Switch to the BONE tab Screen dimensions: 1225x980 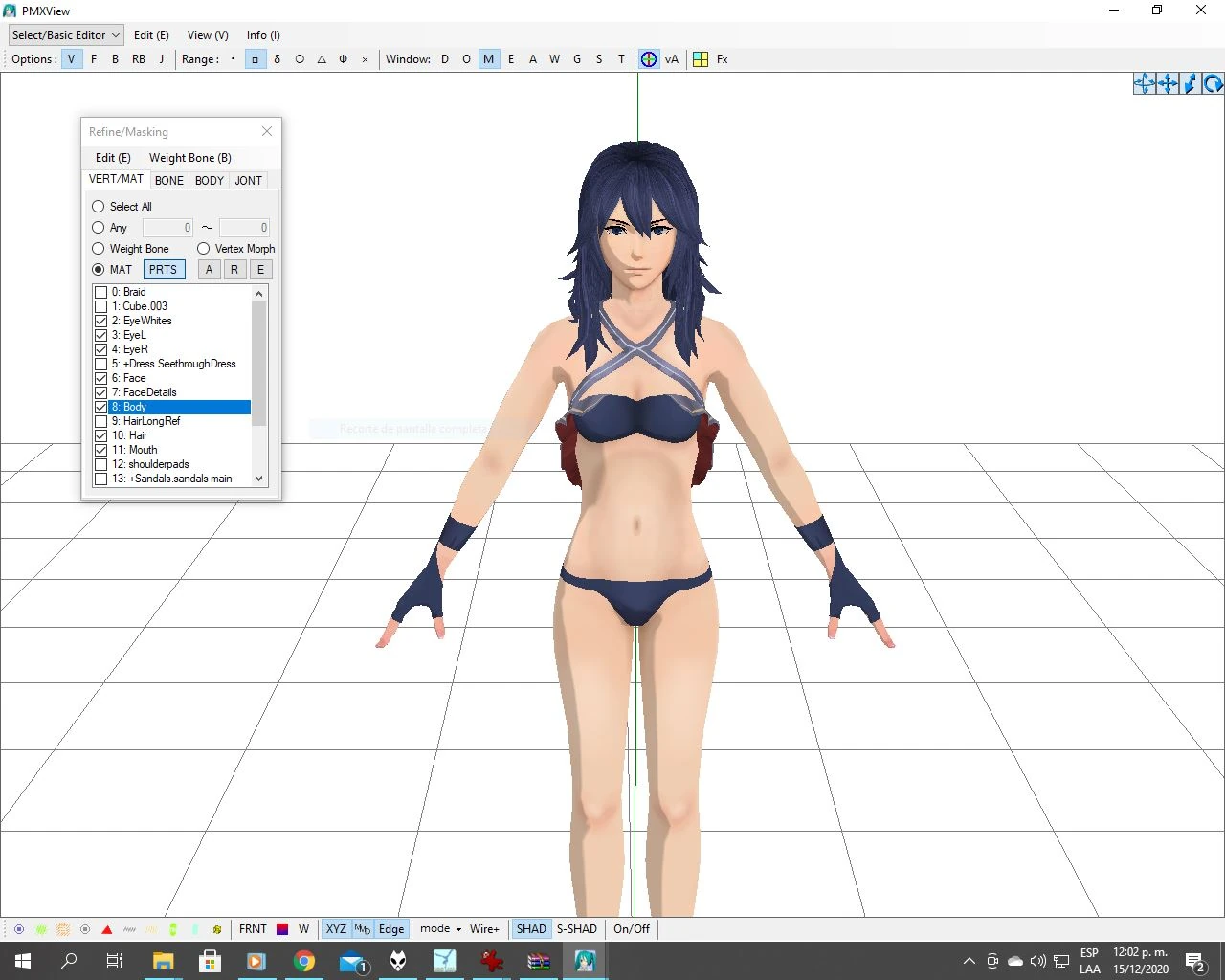(169, 180)
